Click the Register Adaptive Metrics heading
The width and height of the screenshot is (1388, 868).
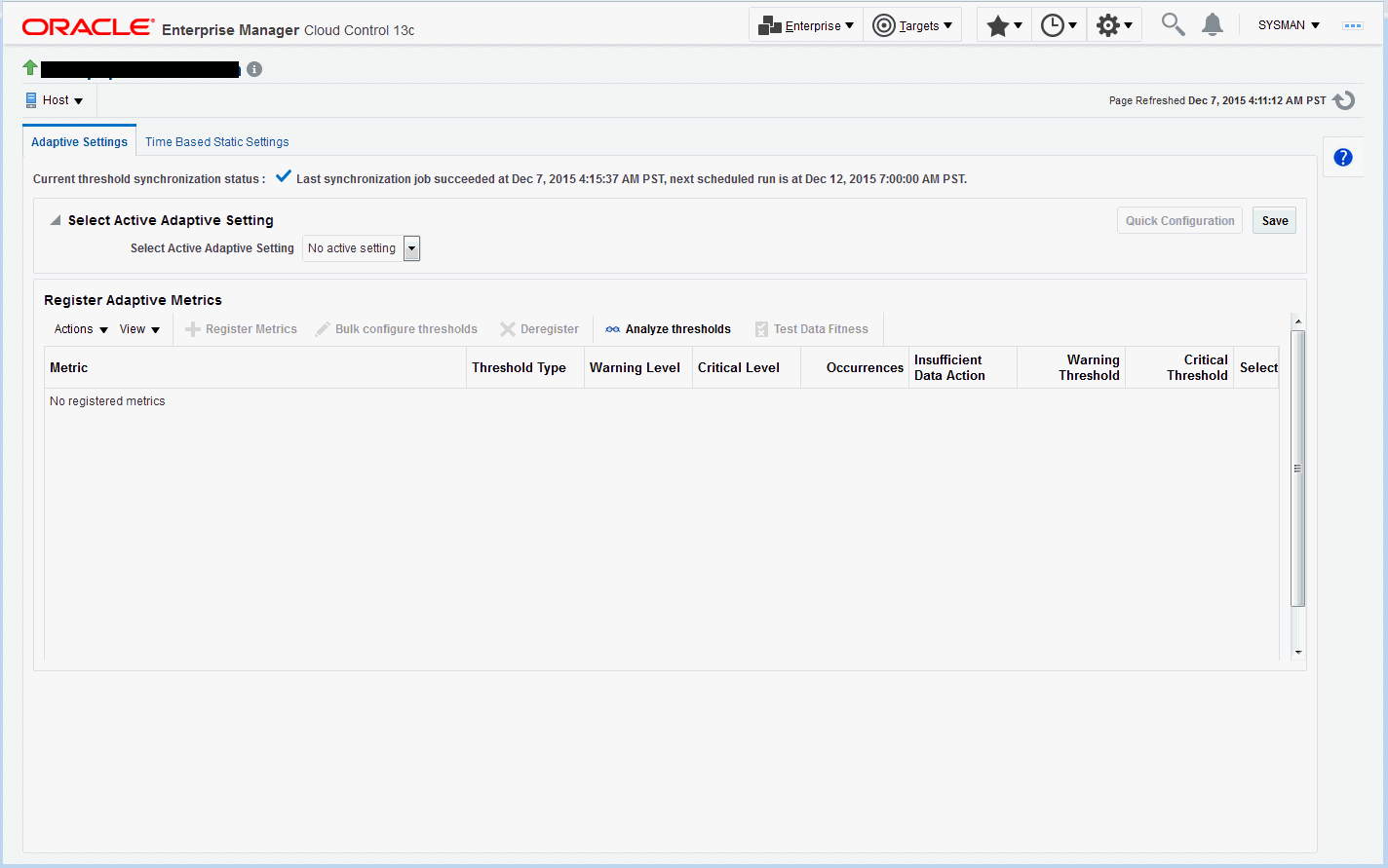(x=133, y=300)
